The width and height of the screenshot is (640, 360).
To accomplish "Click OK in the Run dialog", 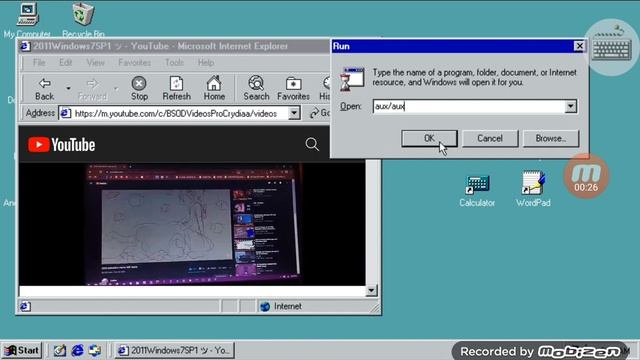I will pyautogui.click(x=429, y=138).
